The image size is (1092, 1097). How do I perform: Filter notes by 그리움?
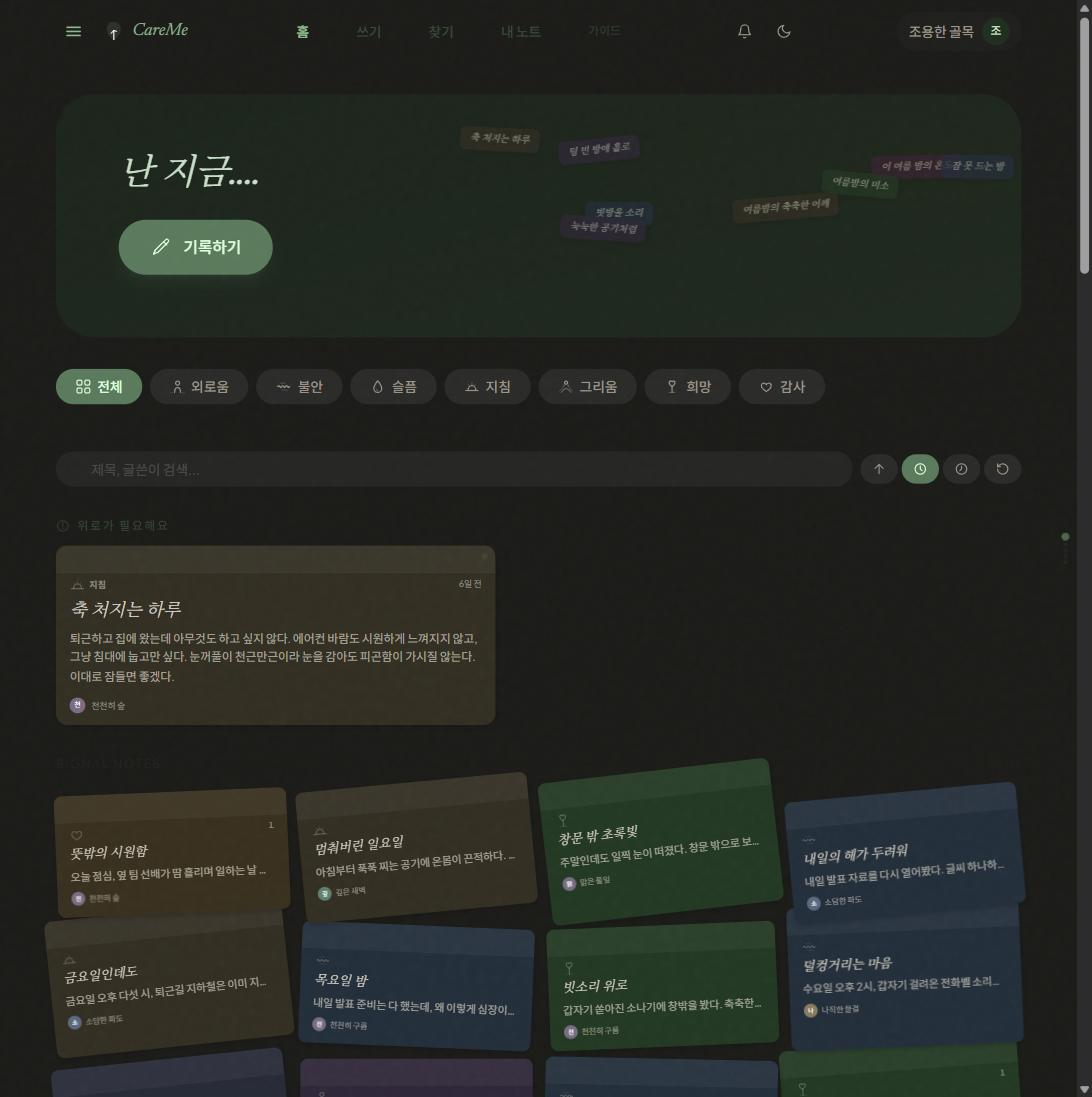tap(588, 386)
